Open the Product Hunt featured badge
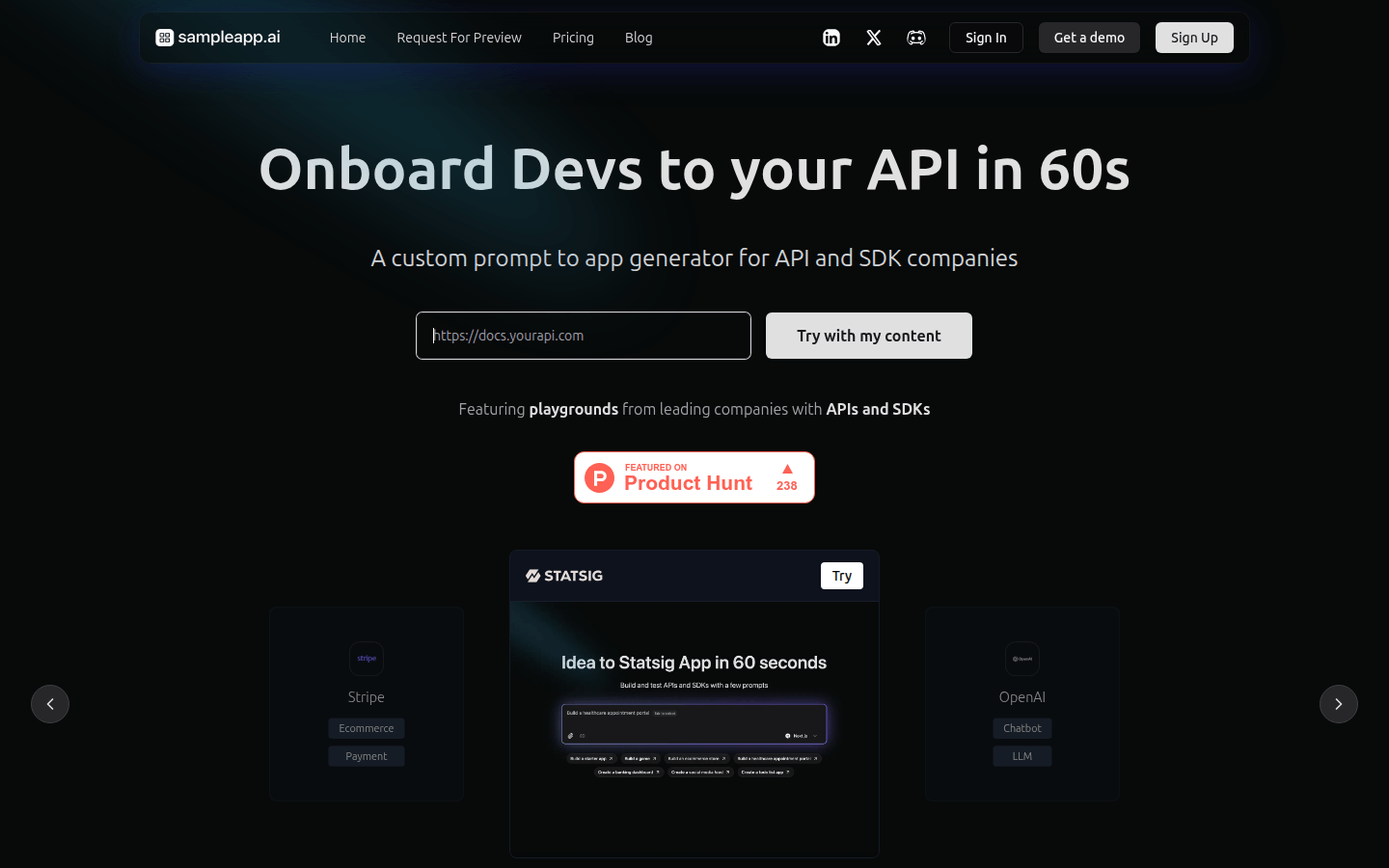Image resolution: width=1389 pixels, height=868 pixels. pos(694,477)
